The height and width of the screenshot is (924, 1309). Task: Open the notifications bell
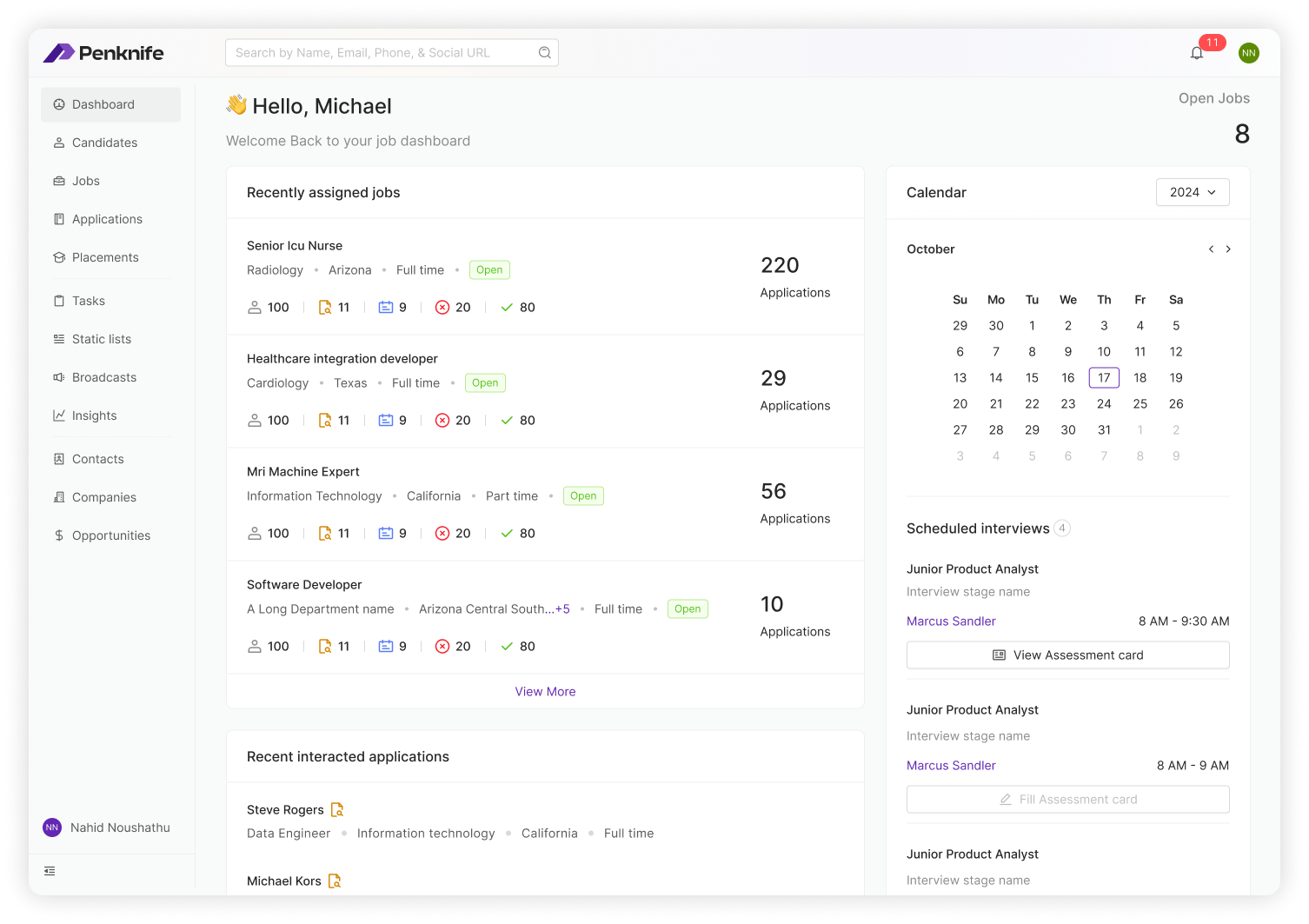tap(1197, 53)
